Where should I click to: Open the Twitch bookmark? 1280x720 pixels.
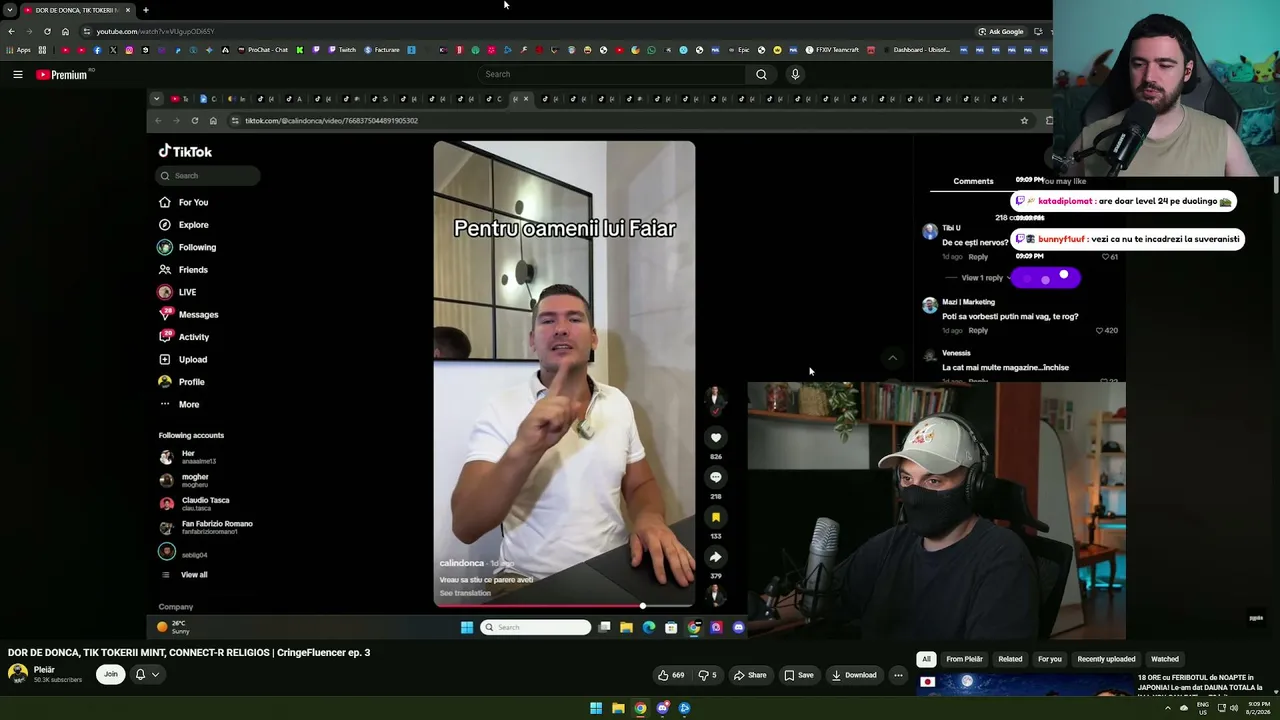[x=342, y=50]
